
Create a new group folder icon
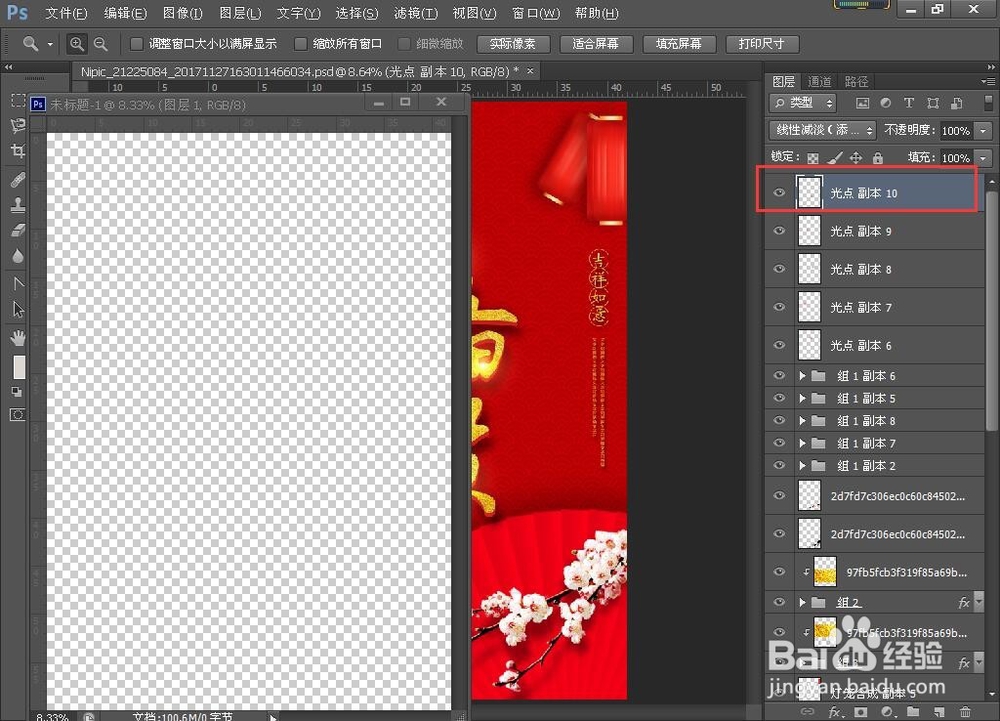pos(913,711)
